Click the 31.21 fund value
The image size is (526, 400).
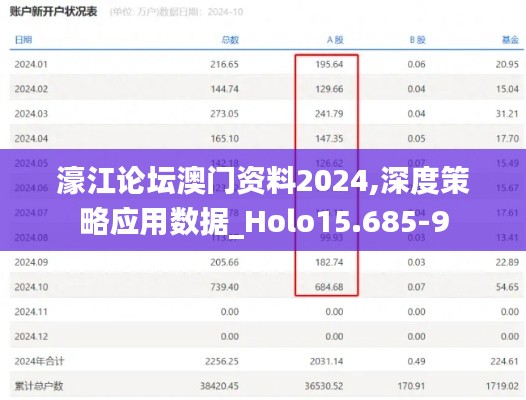tap(507, 114)
